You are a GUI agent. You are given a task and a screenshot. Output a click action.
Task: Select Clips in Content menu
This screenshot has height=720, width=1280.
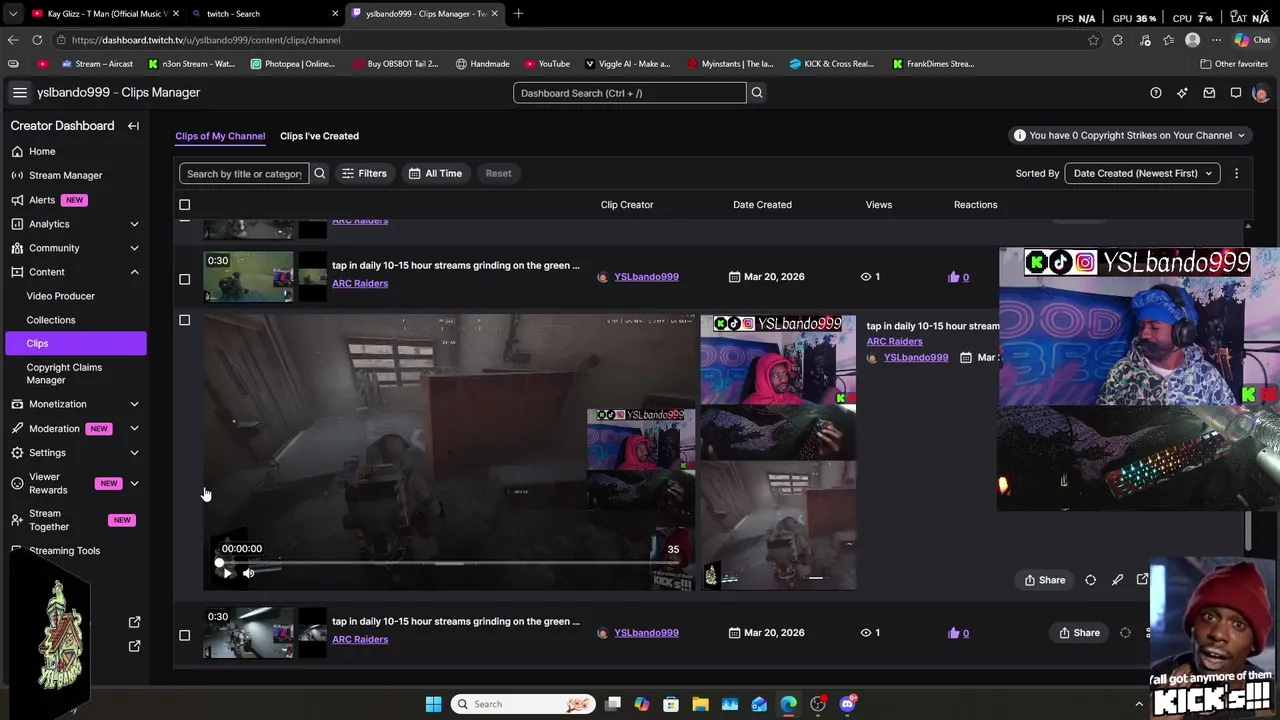(76, 343)
